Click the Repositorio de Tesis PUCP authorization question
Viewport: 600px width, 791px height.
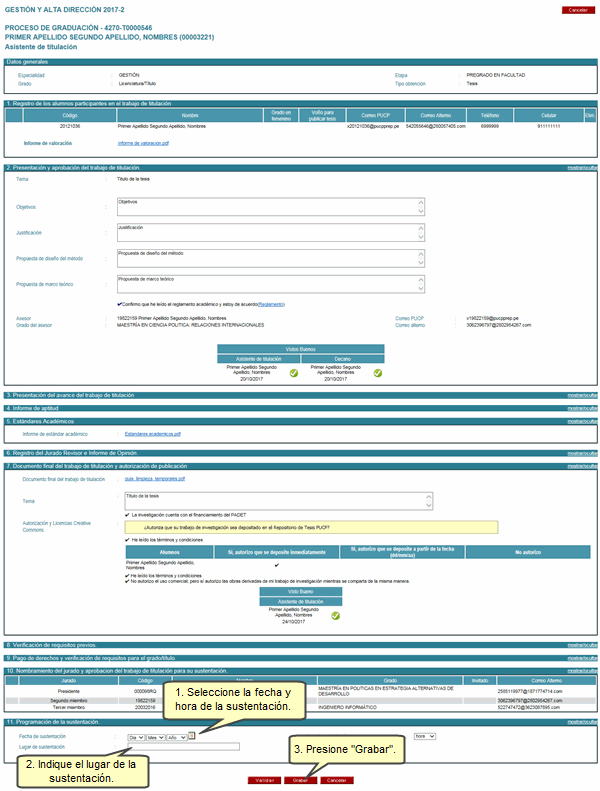(311, 528)
